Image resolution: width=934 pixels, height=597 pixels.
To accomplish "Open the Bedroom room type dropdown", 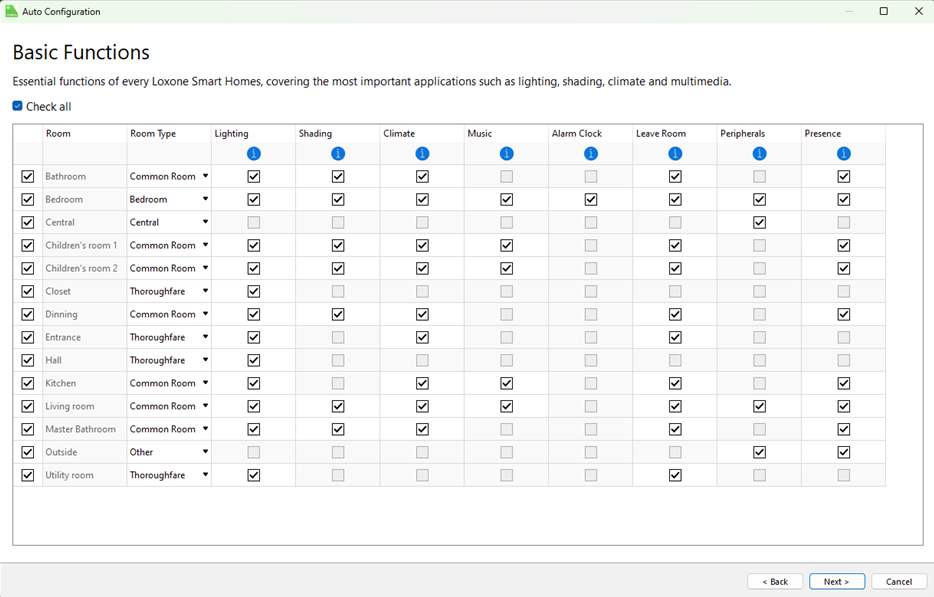I will (205, 199).
